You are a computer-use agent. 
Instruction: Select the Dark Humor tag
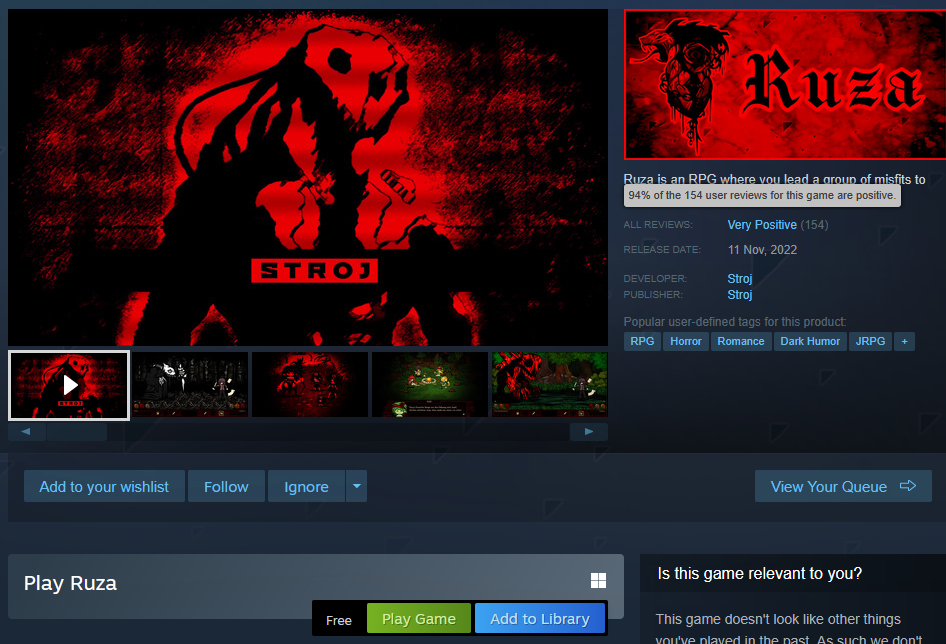coord(810,341)
